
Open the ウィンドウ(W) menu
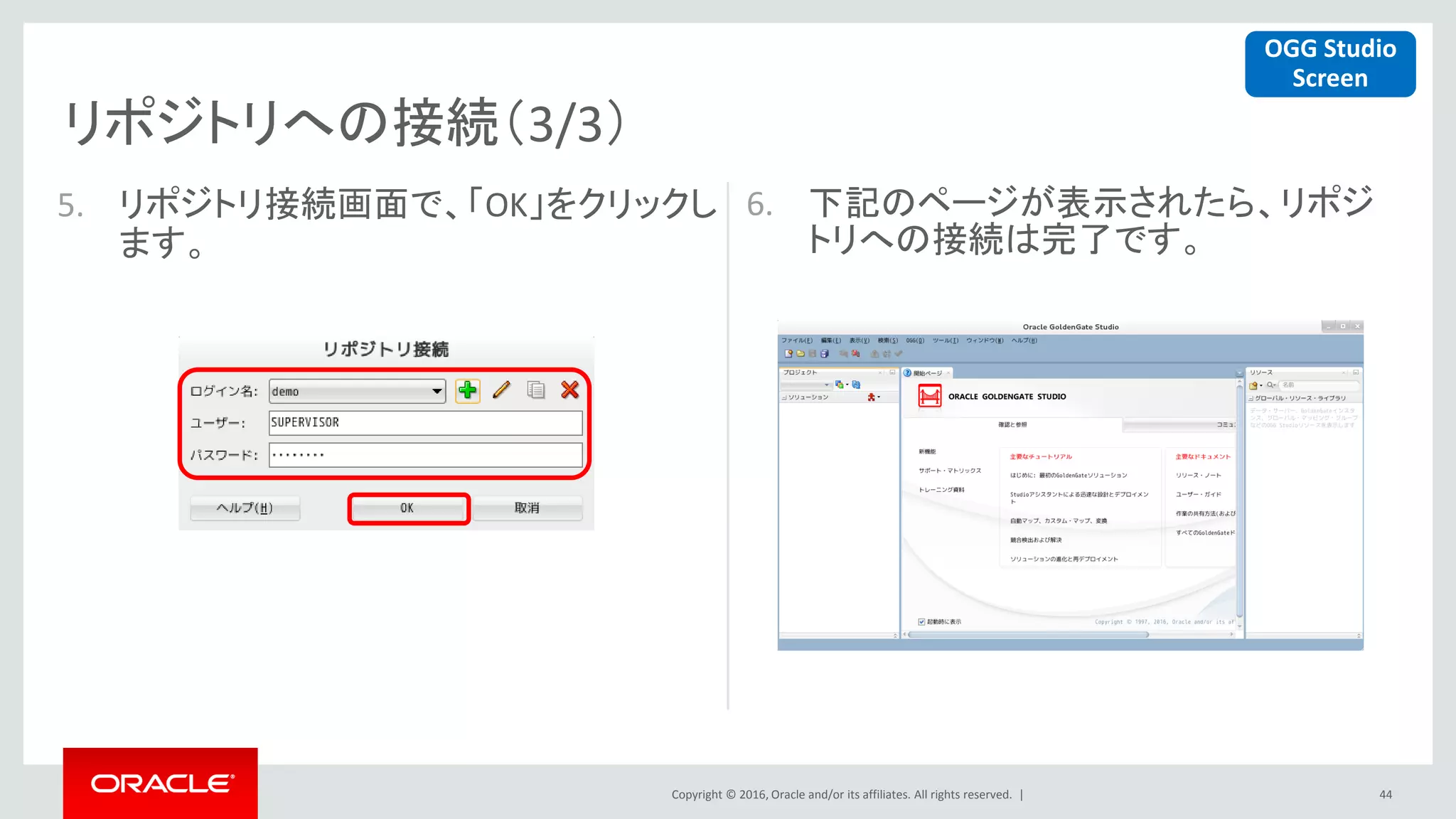point(985,341)
